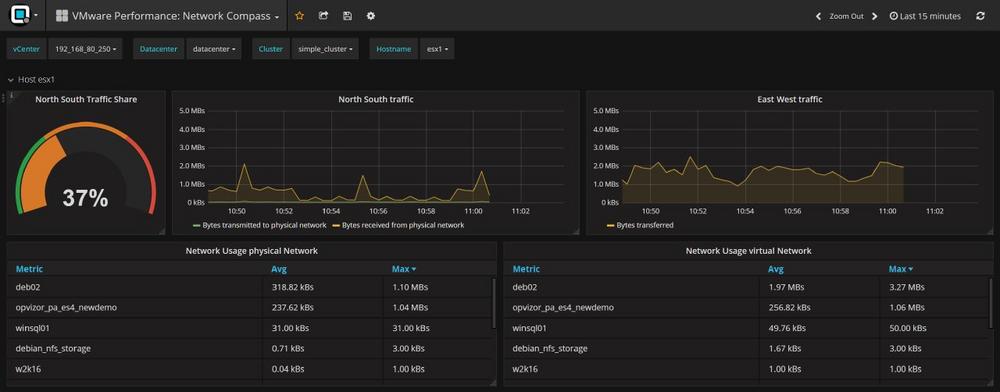Viewport: 1000px width, 392px height.
Task: Click the 318.82 kBs average value
Action: 292,287
